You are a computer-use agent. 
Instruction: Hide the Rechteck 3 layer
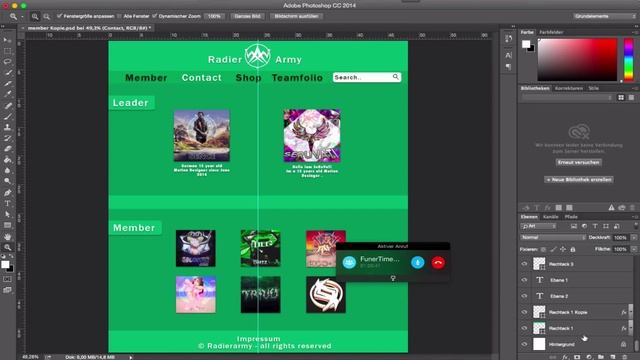(x=524, y=264)
